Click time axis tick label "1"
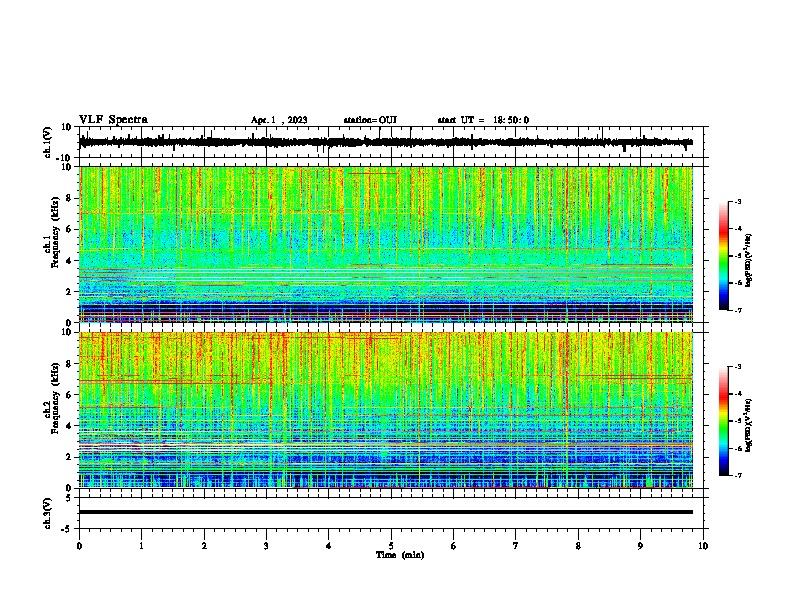 click(x=141, y=546)
